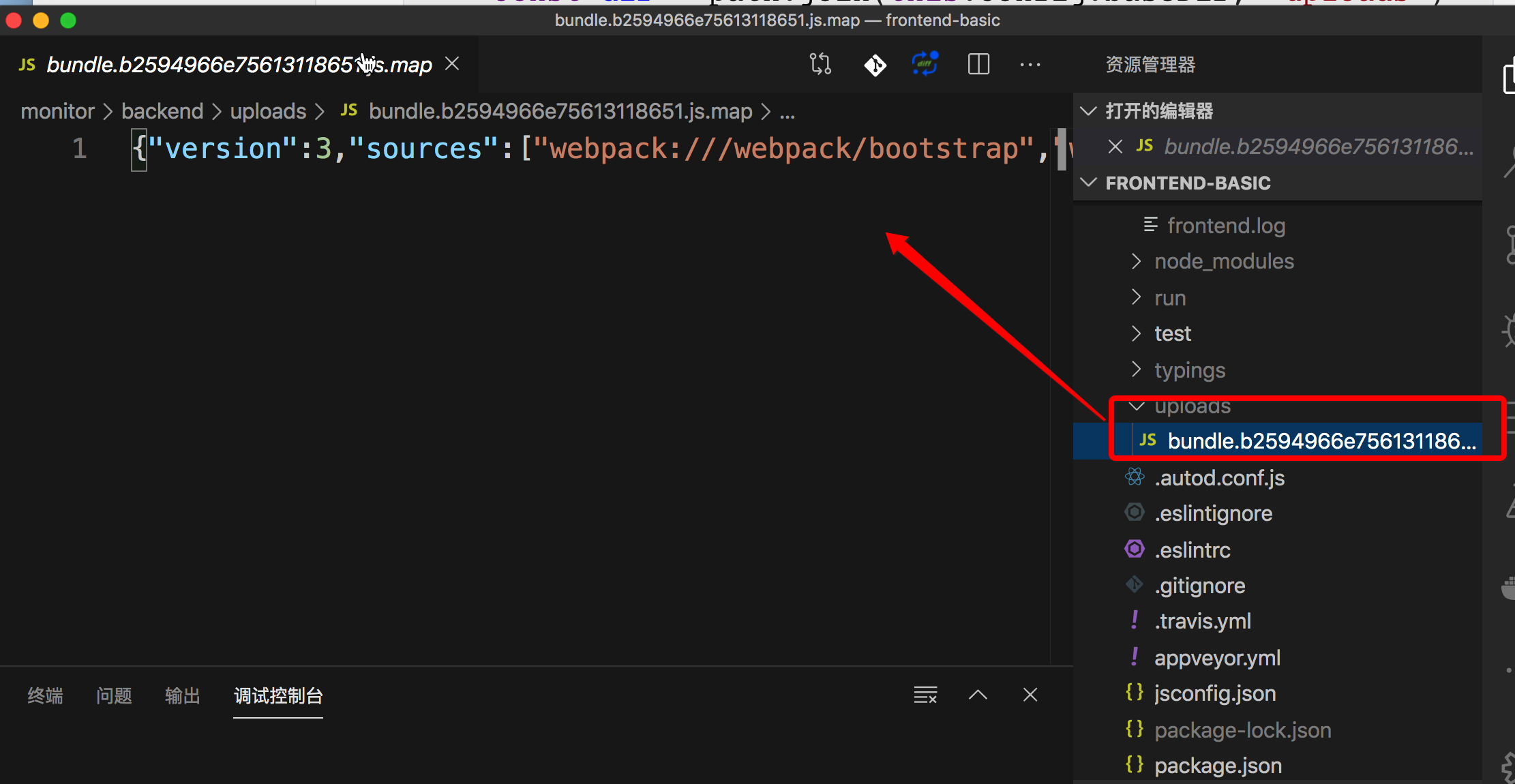Screen dimensions: 1515x784
Task: Click the compare changes icon in editor toolbar
Action: click(x=820, y=65)
